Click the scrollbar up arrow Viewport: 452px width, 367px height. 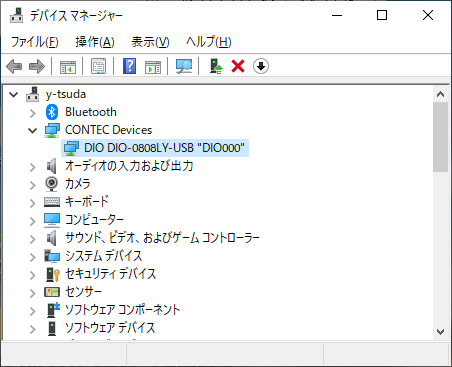click(440, 94)
